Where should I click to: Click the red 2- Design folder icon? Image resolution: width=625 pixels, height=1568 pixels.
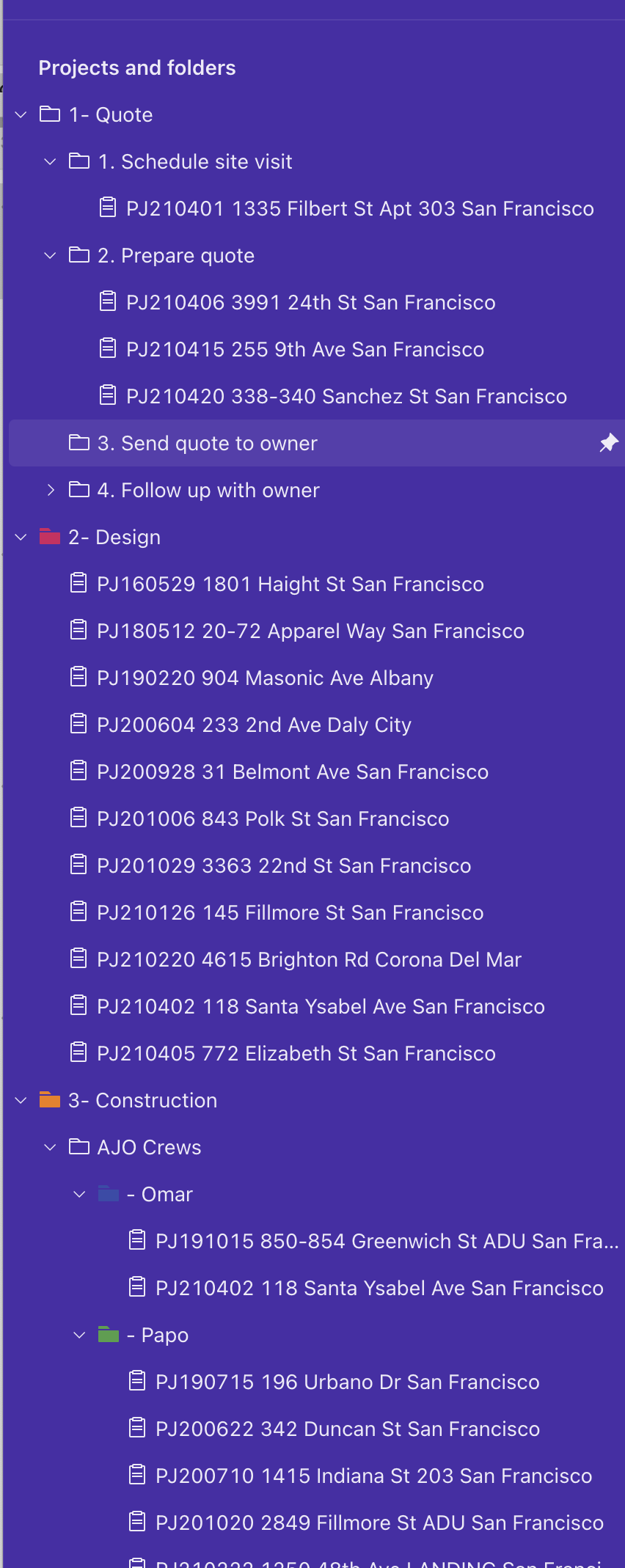tap(50, 537)
